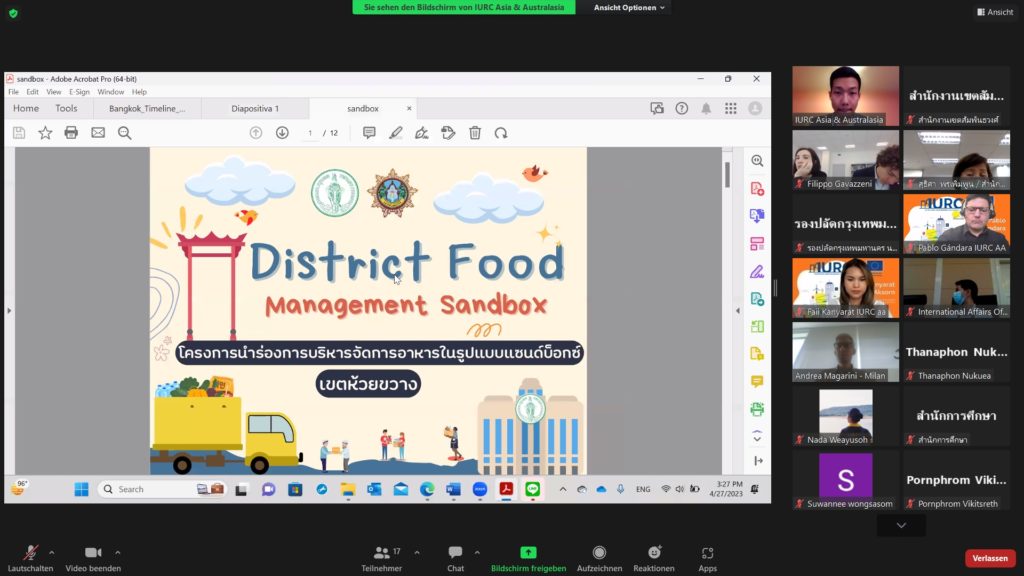Open the Zoom Apps icon
Viewport: 1024px width, 576px height.
[x=707, y=553]
